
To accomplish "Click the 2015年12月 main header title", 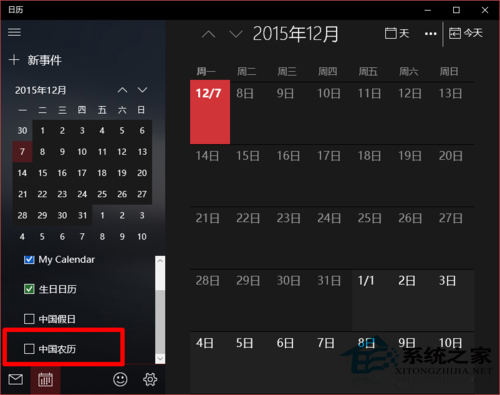I will pyautogui.click(x=296, y=34).
